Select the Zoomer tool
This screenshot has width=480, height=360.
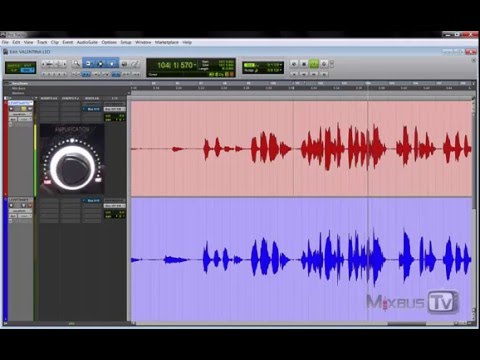pos(76,64)
